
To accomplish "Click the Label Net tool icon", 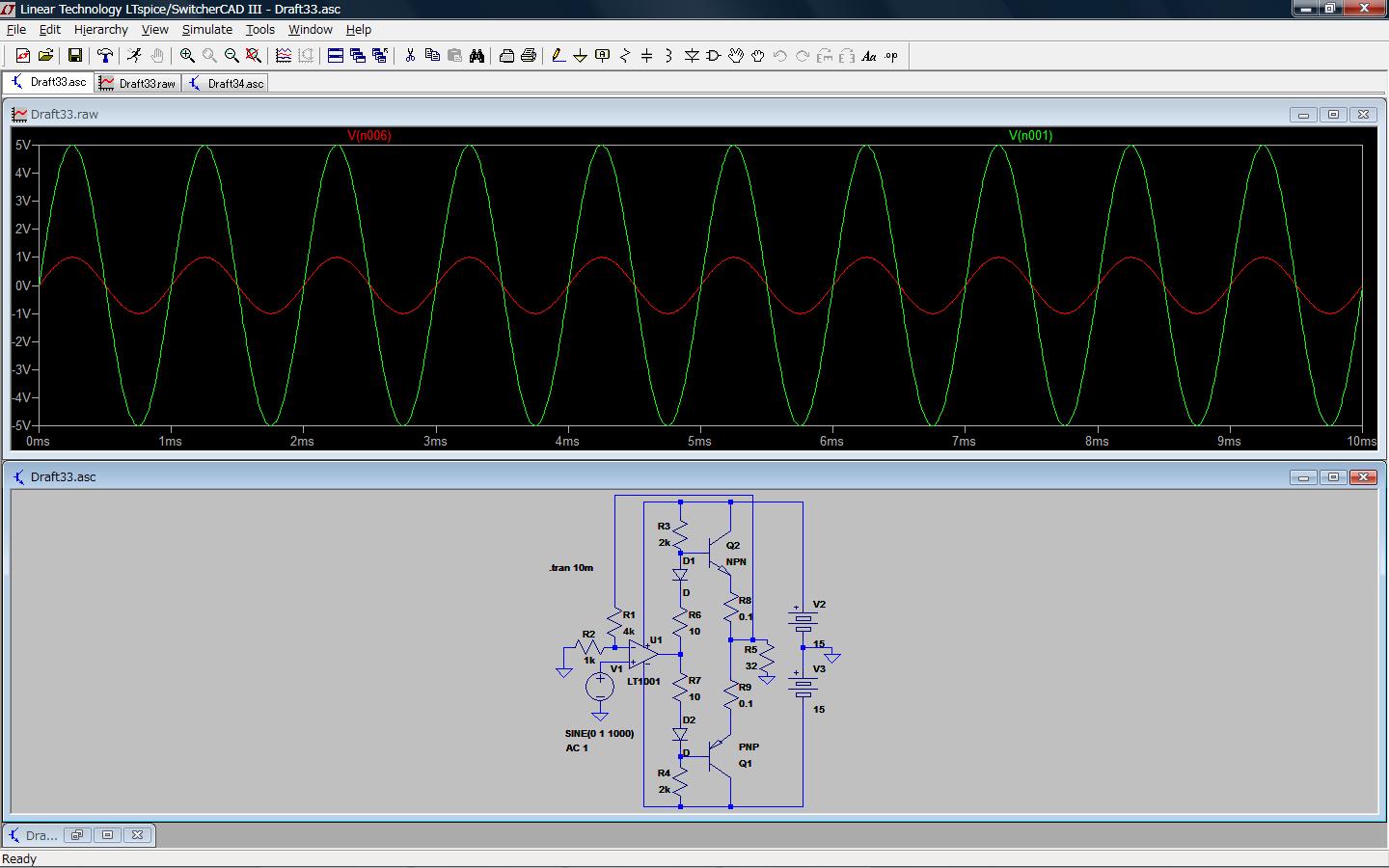I will [603, 56].
